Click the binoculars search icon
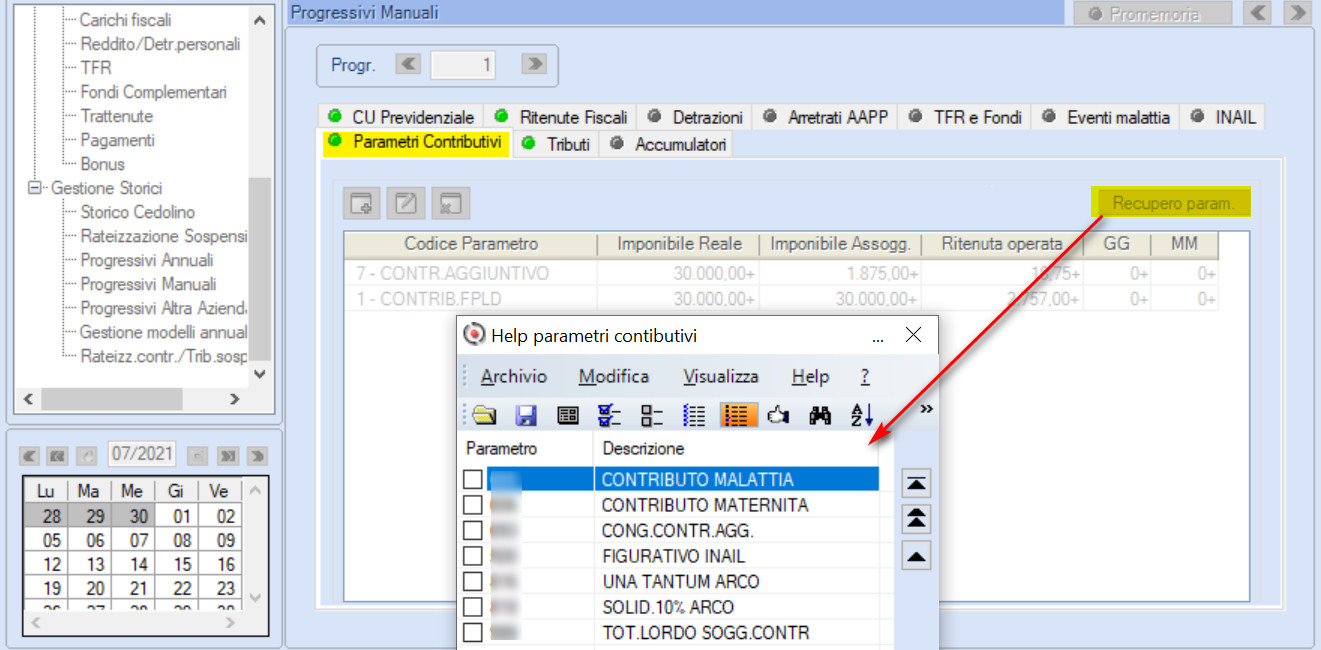The image size is (1321, 650). [x=820, y=415]
